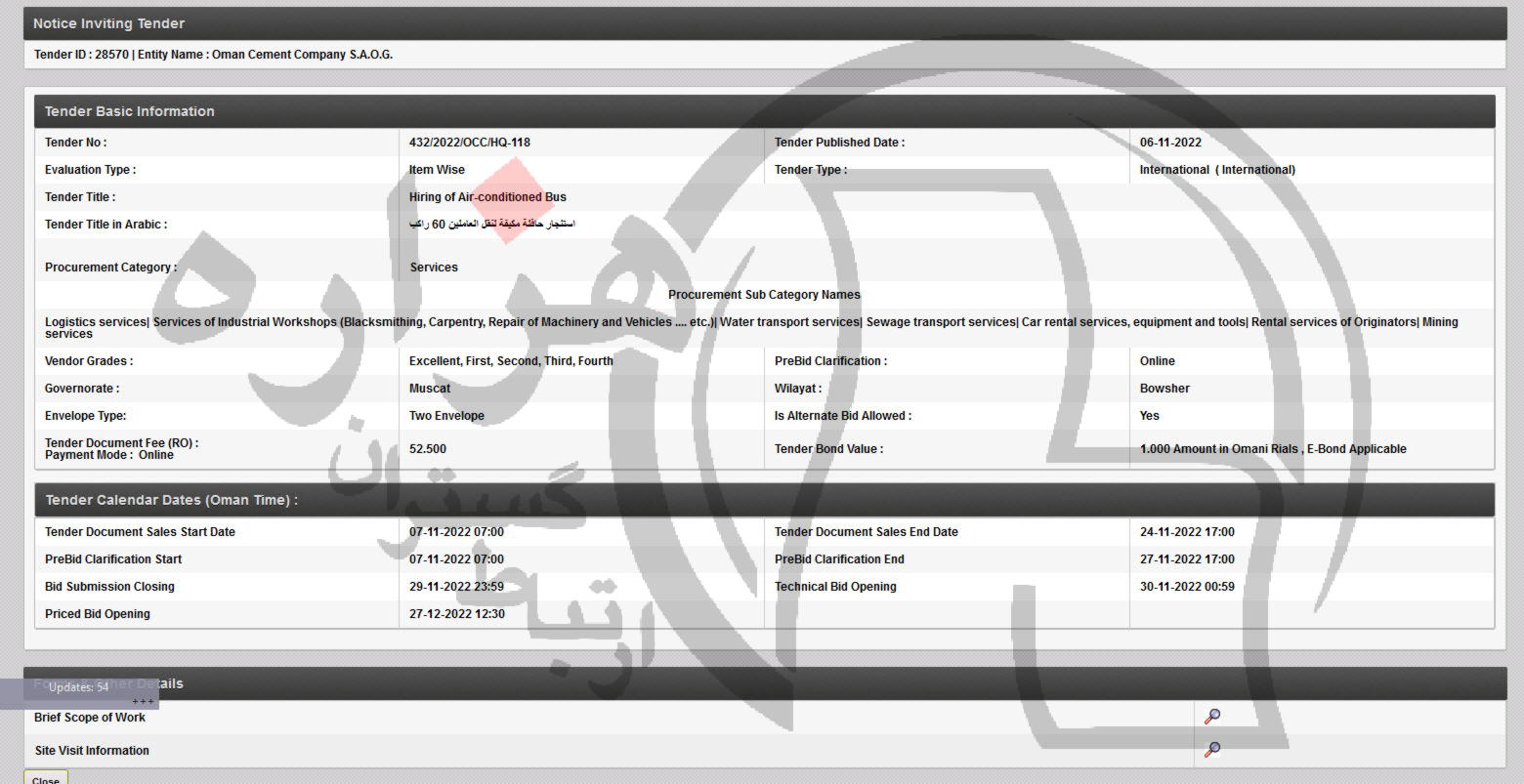
Task: Click bid closing 29-11-2022 23:59
Action: click(456, 587)
